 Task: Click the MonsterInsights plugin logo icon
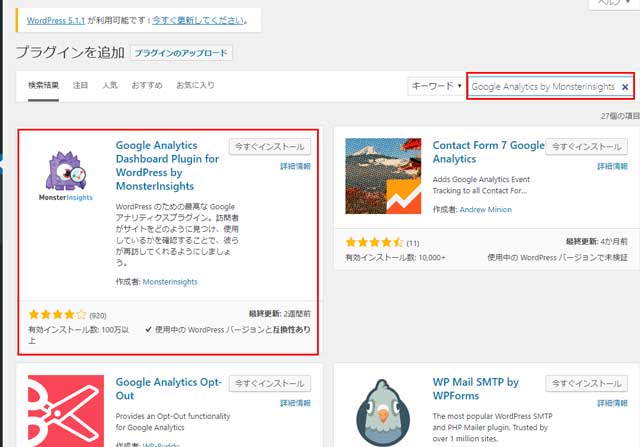(66, 176)
